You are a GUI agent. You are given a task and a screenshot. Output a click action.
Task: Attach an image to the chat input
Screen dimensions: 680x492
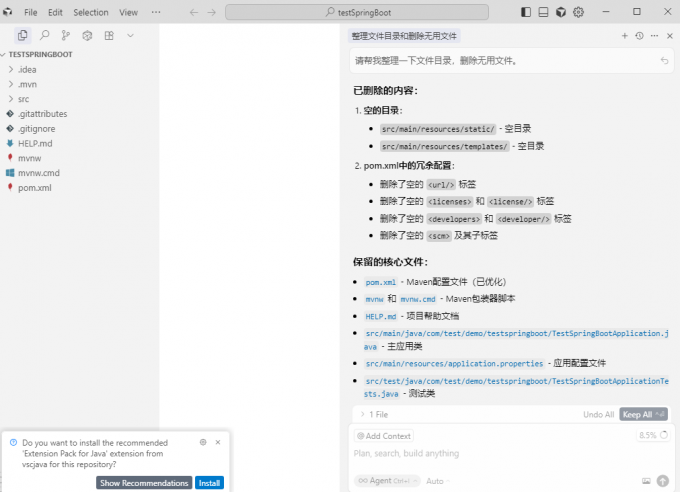click(x=647, y=481)
